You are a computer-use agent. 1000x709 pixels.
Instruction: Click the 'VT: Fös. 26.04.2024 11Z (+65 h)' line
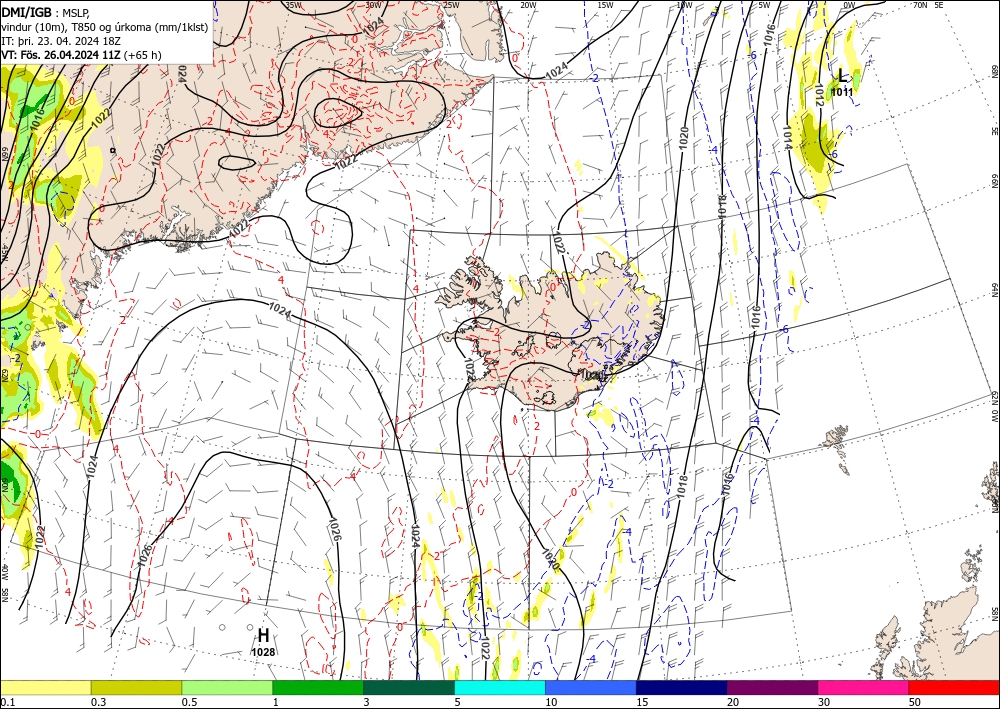click(81, 55)
